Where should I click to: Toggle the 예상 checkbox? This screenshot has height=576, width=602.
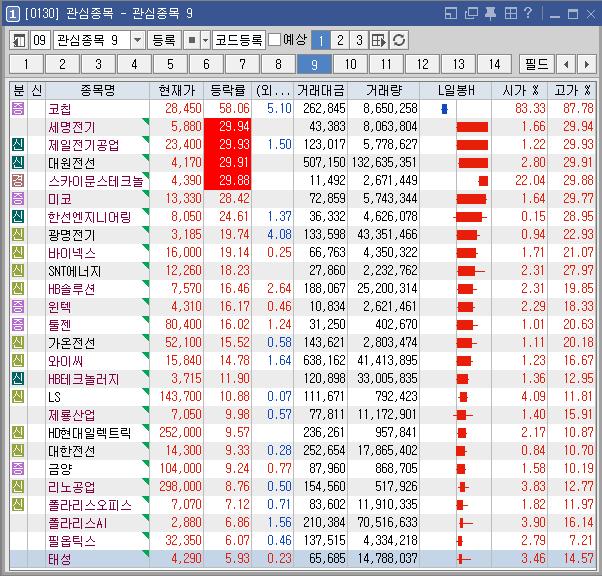pos(274,40)
